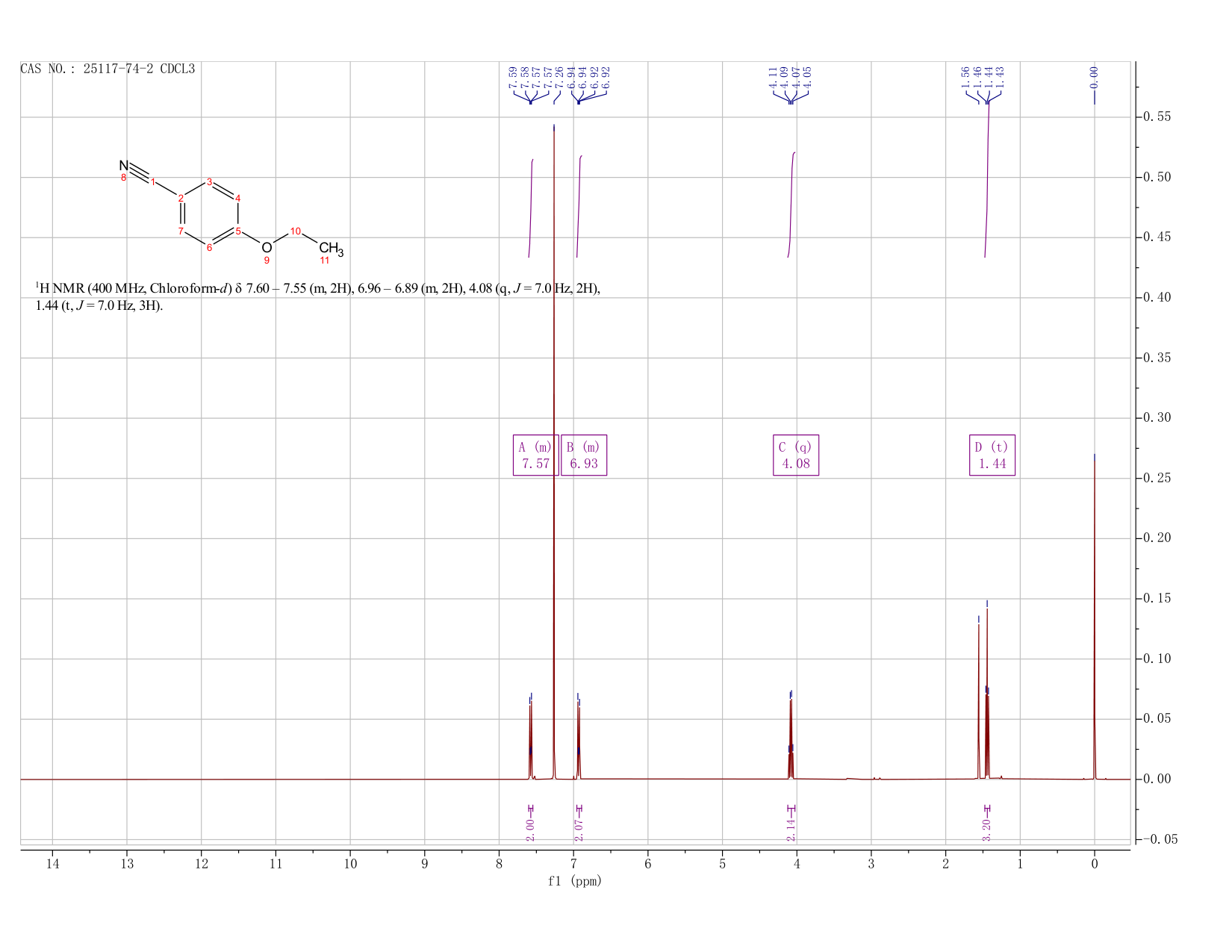This screenshot has height=952, width=1232.
Task: Click the f1 (ppm) axis title
Action: (x=575, y=881)
